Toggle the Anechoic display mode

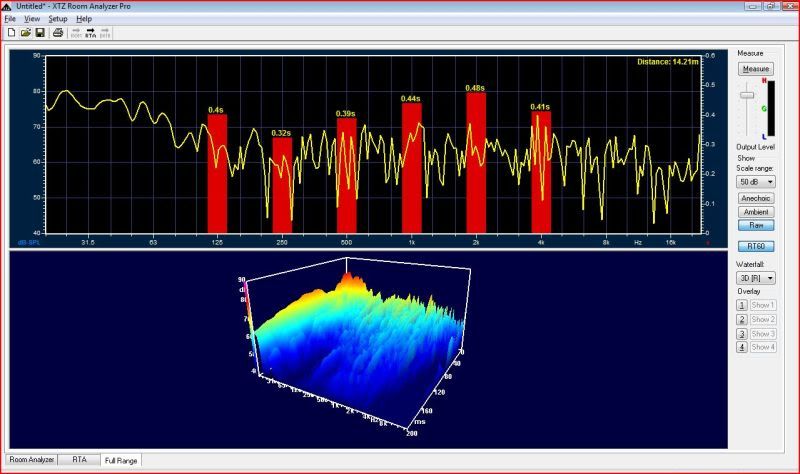[755, 198]
